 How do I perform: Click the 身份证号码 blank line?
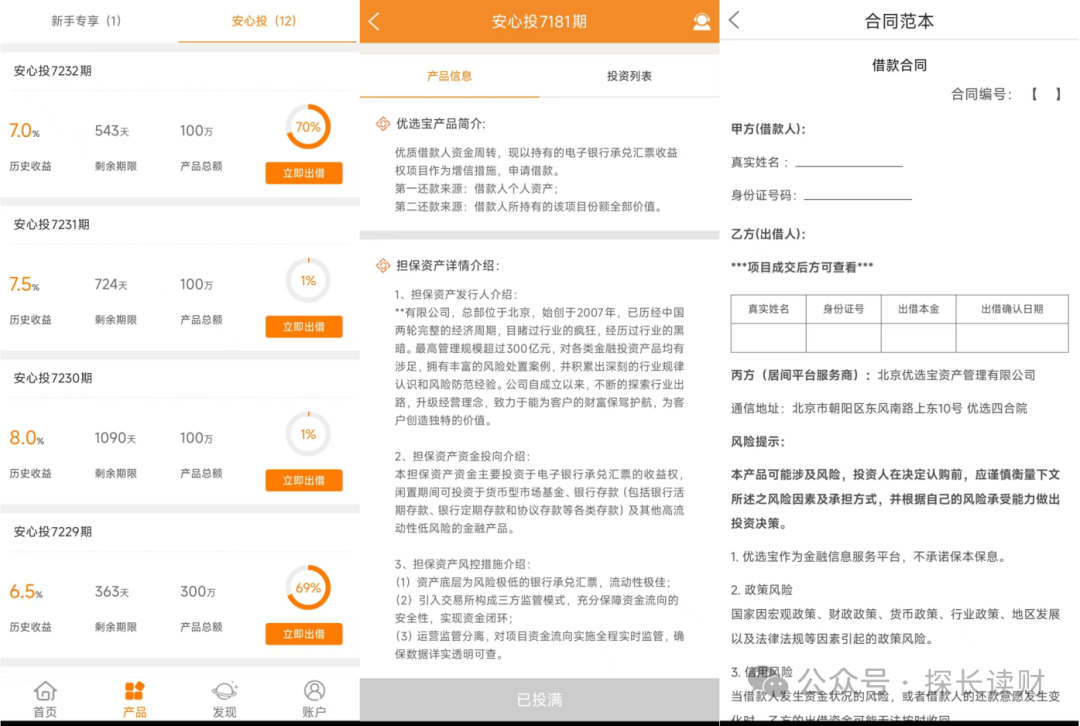click(x=858, y=196)
